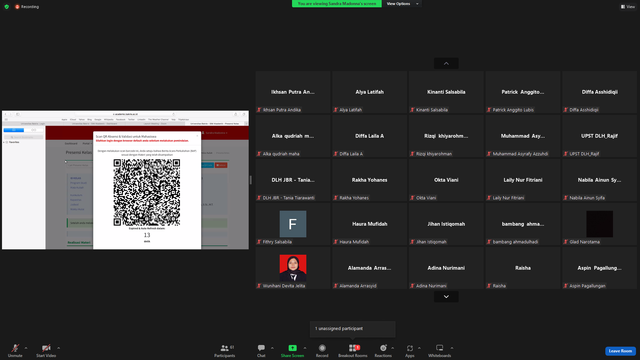Image resolution: width=640 pixels, height=360 pixels.
Task: Click the green encryption shield icon
Action: coord(7,7)
